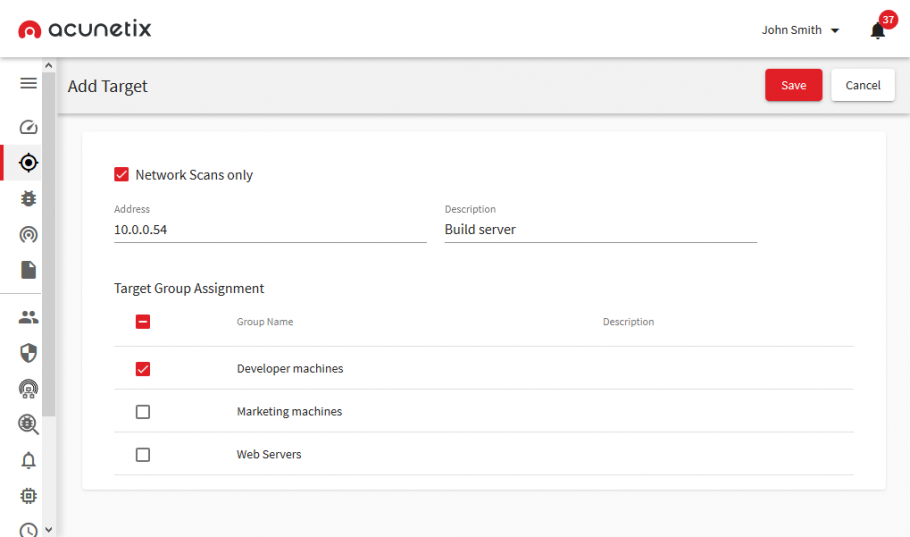Click the Cancel button

862,86
